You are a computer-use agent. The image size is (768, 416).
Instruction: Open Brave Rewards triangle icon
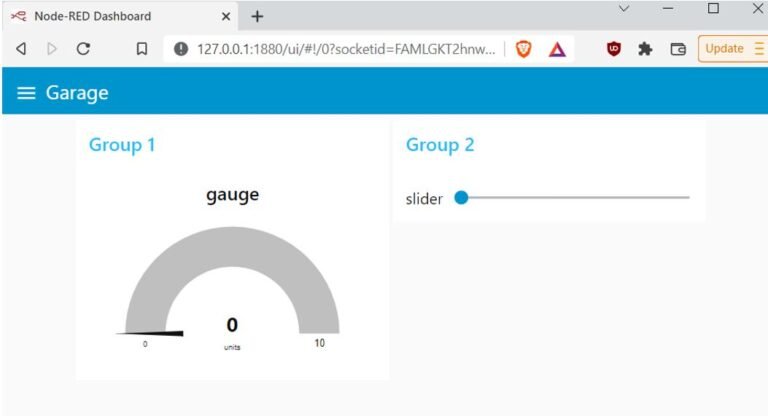coord(557,49)
